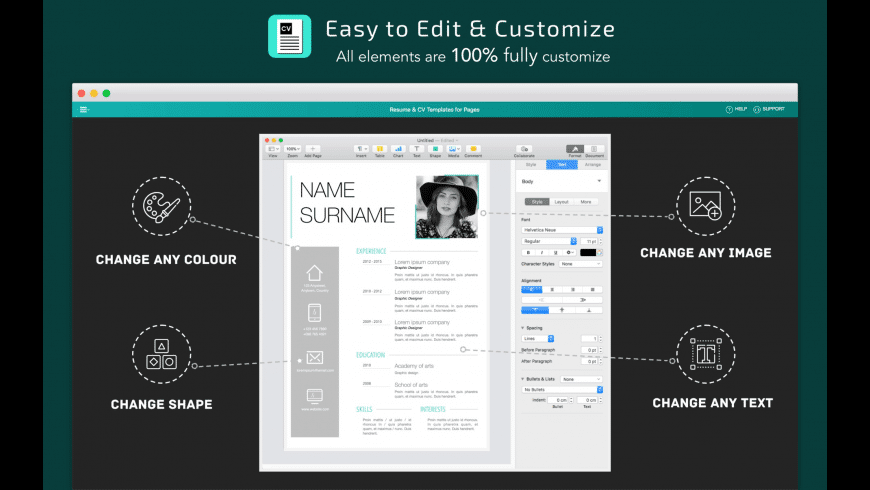Decrease paragraph indent button

(x=542, y=300)
